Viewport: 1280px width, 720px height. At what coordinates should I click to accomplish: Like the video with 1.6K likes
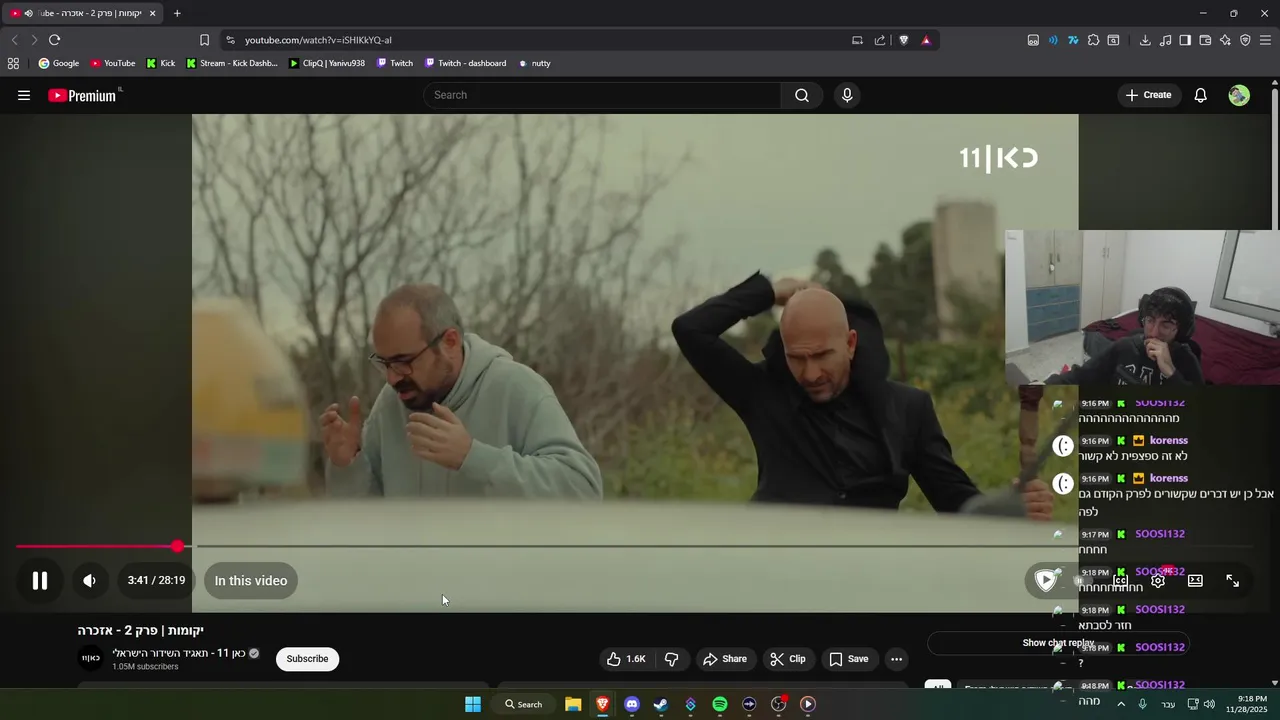(x=626, y=659)
